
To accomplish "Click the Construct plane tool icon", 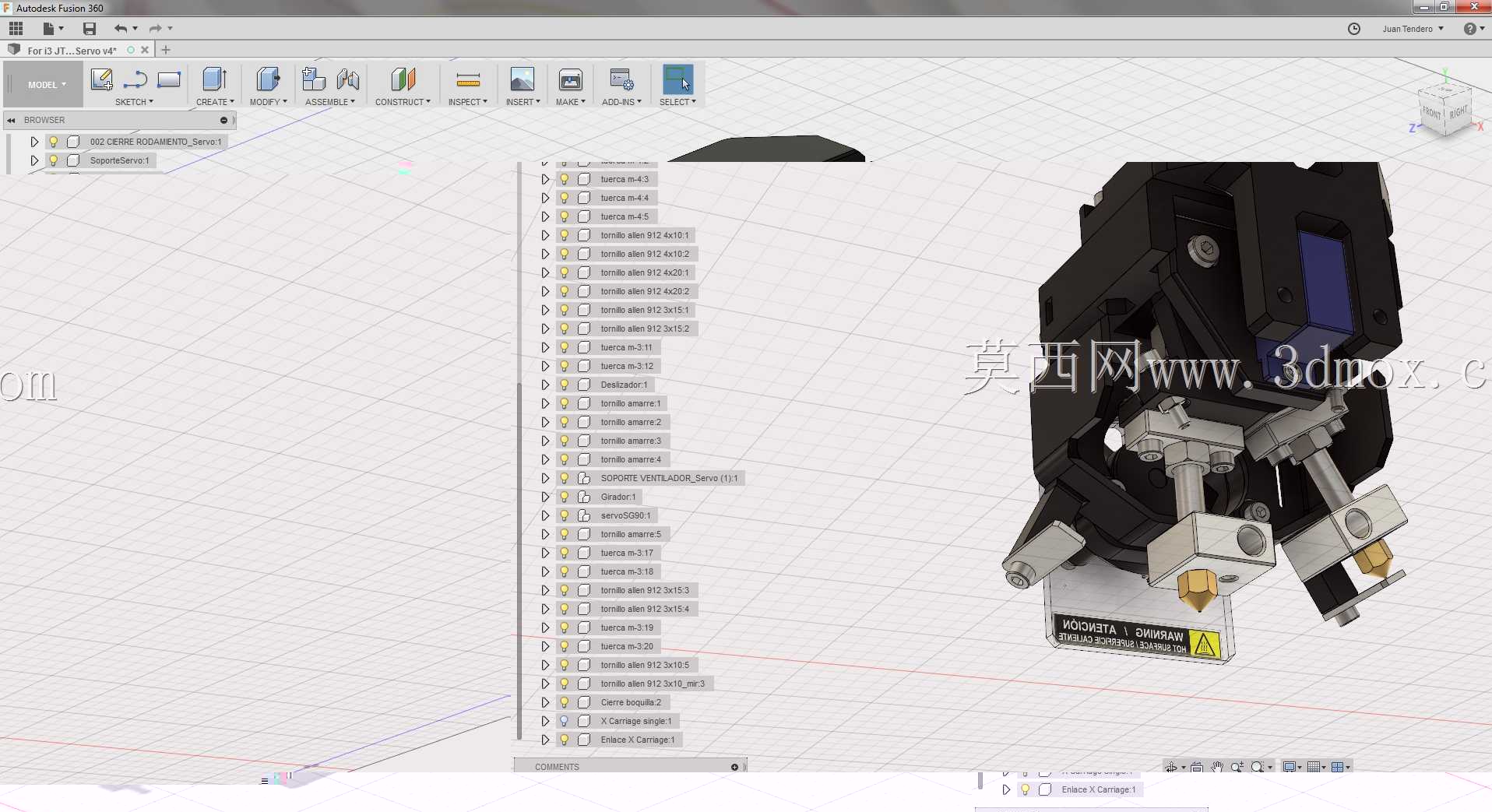I will pos(403,79).
